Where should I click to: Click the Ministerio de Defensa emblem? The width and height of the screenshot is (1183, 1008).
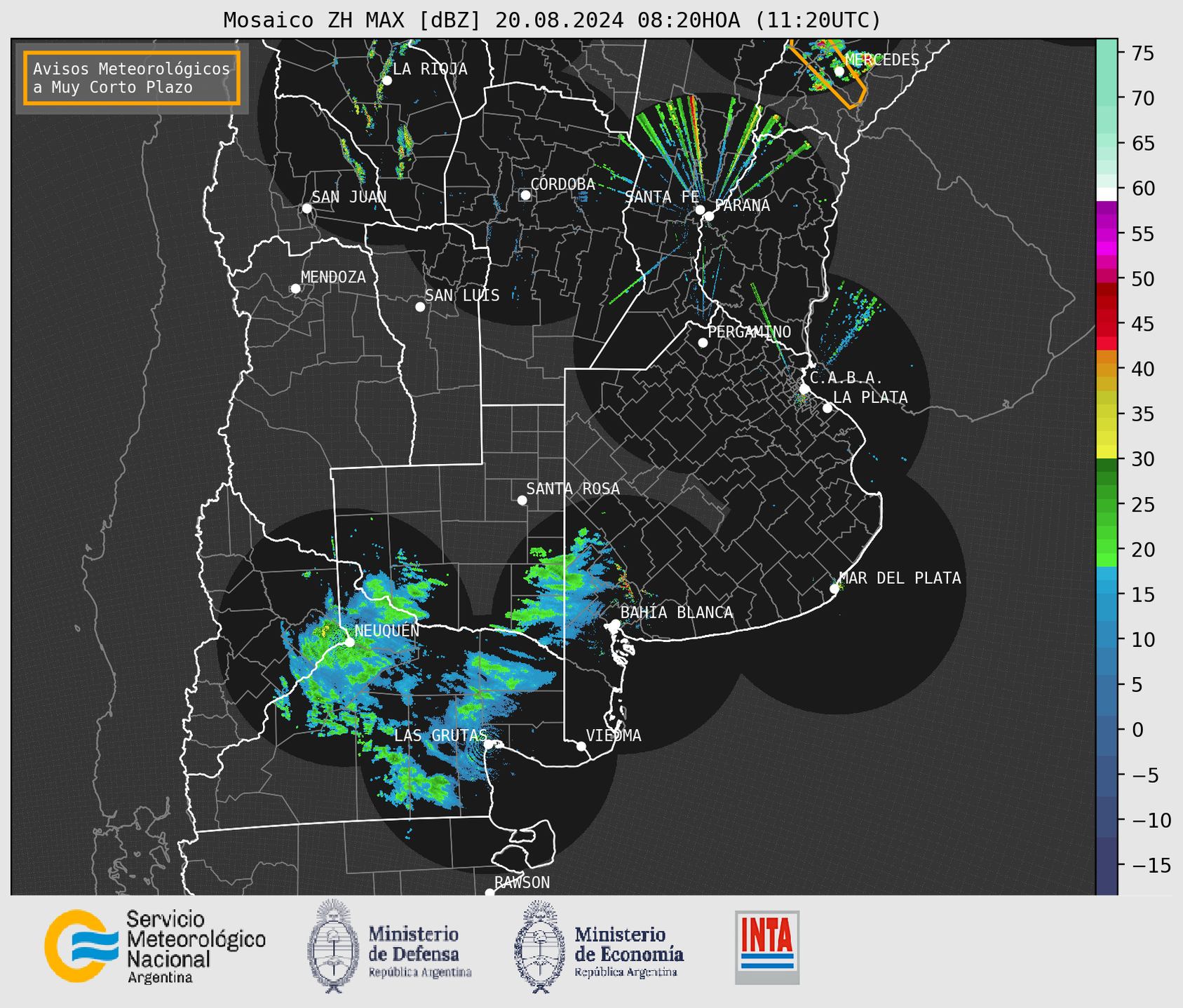coord(332,946)
